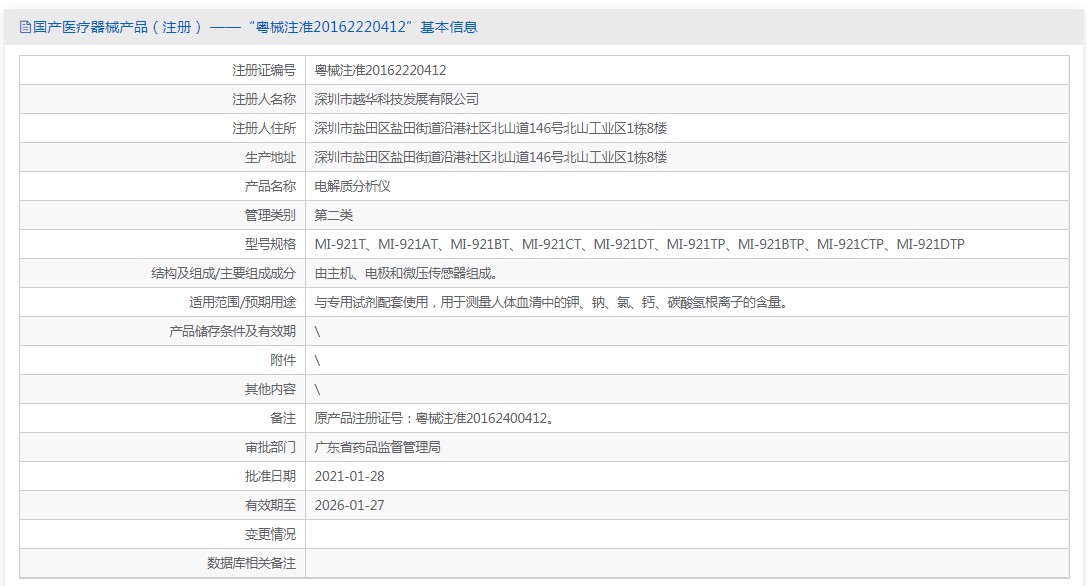Viewport: 1087px width, 586px height.
Task: Select the department 广东省药品监督管理局
Action: pos(377,447)
